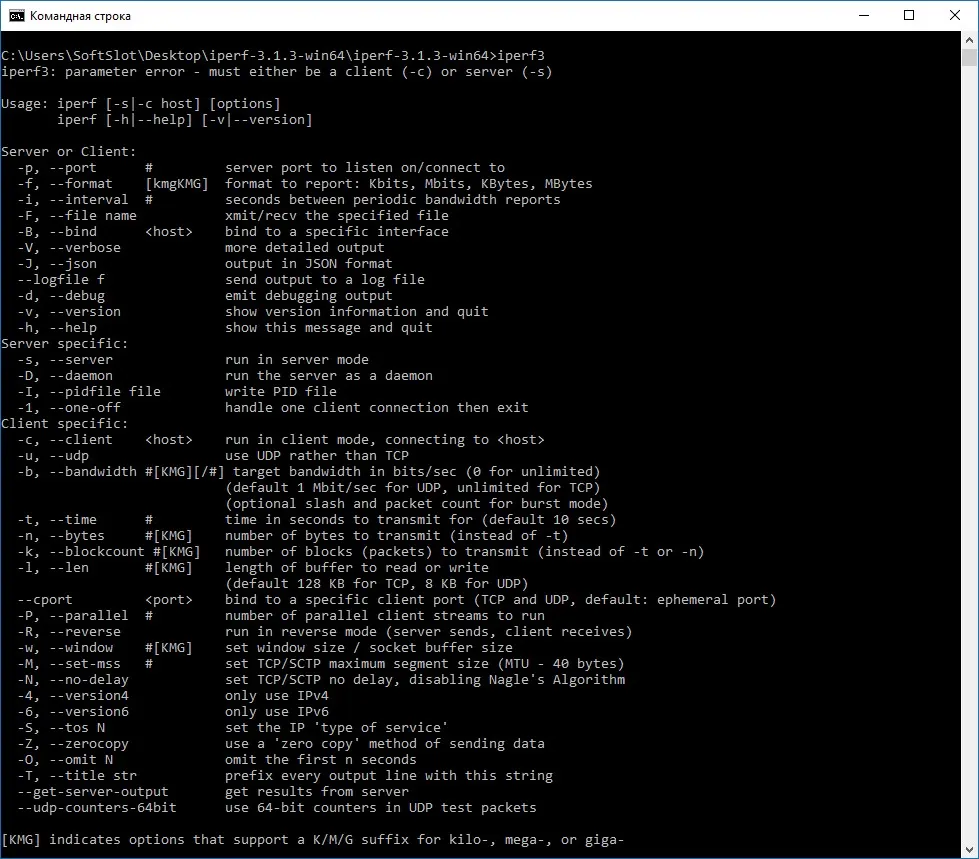979x859 pixels.
Task: Click the scrollbar up arrow
Action: click(x=970, y=40)
